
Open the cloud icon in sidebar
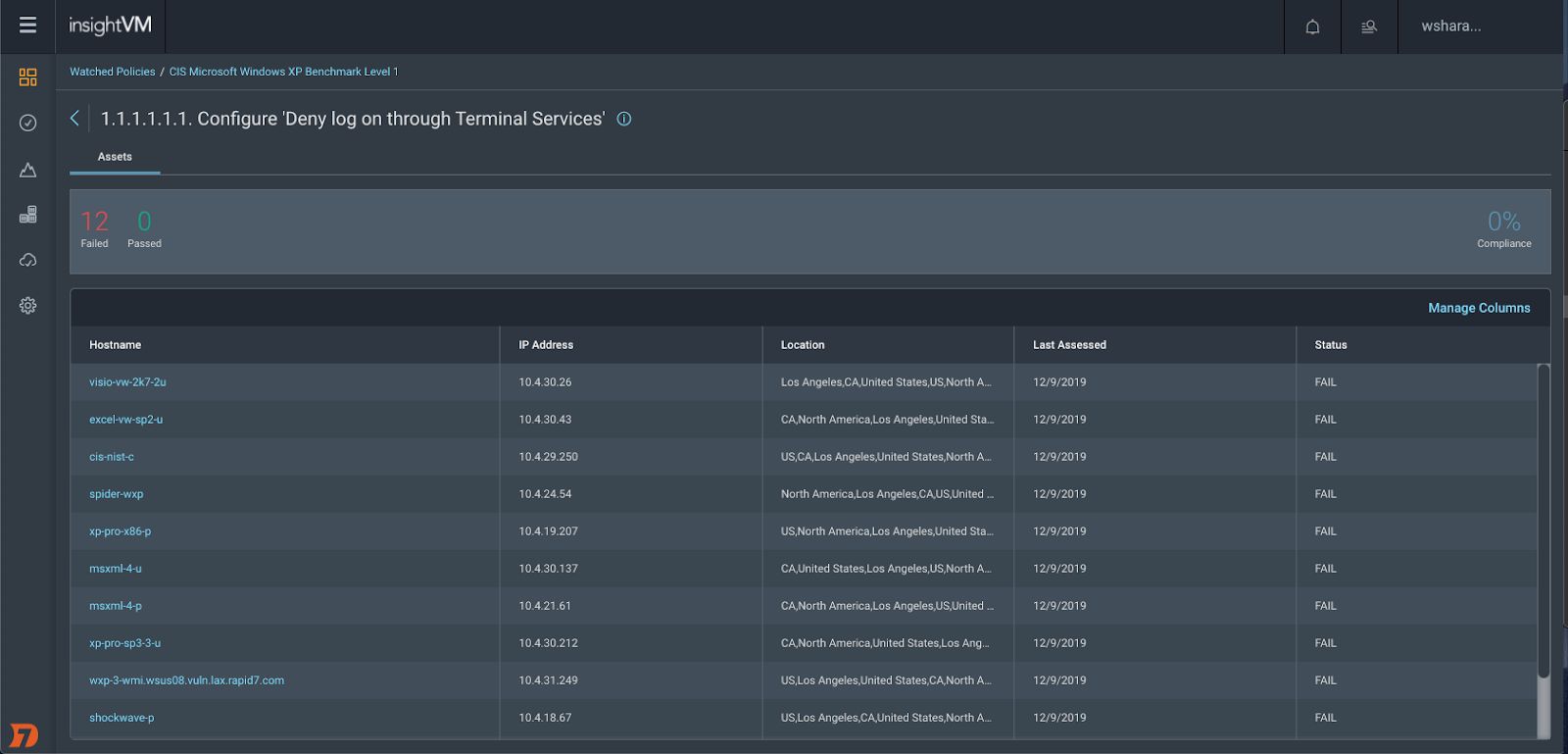[27, 260]
